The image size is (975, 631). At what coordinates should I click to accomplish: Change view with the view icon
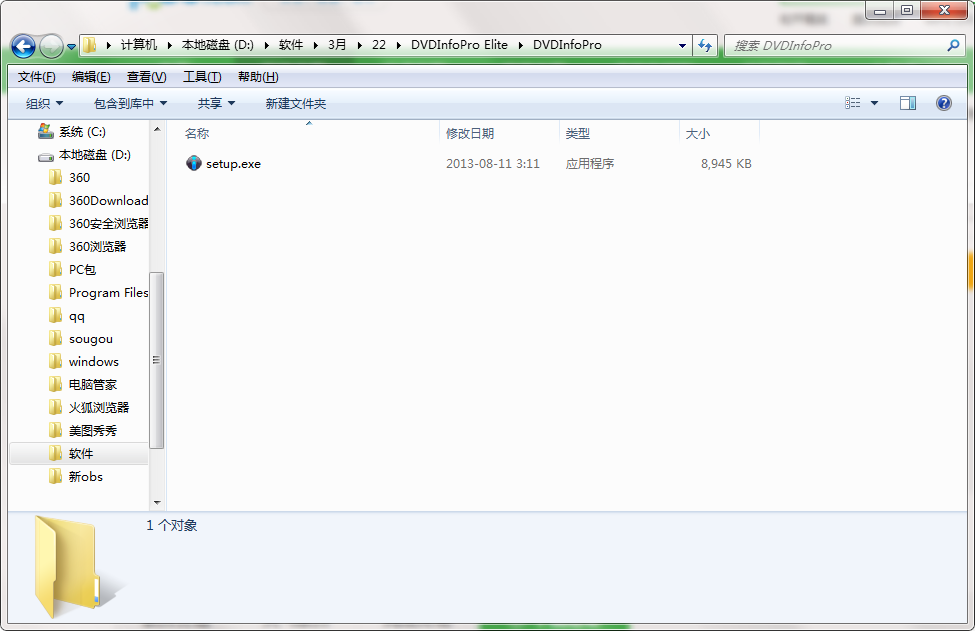click(x=853, y=103)
